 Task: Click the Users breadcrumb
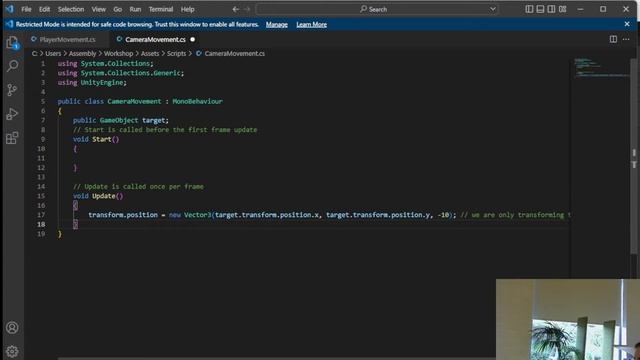click(x=53, y=53)
